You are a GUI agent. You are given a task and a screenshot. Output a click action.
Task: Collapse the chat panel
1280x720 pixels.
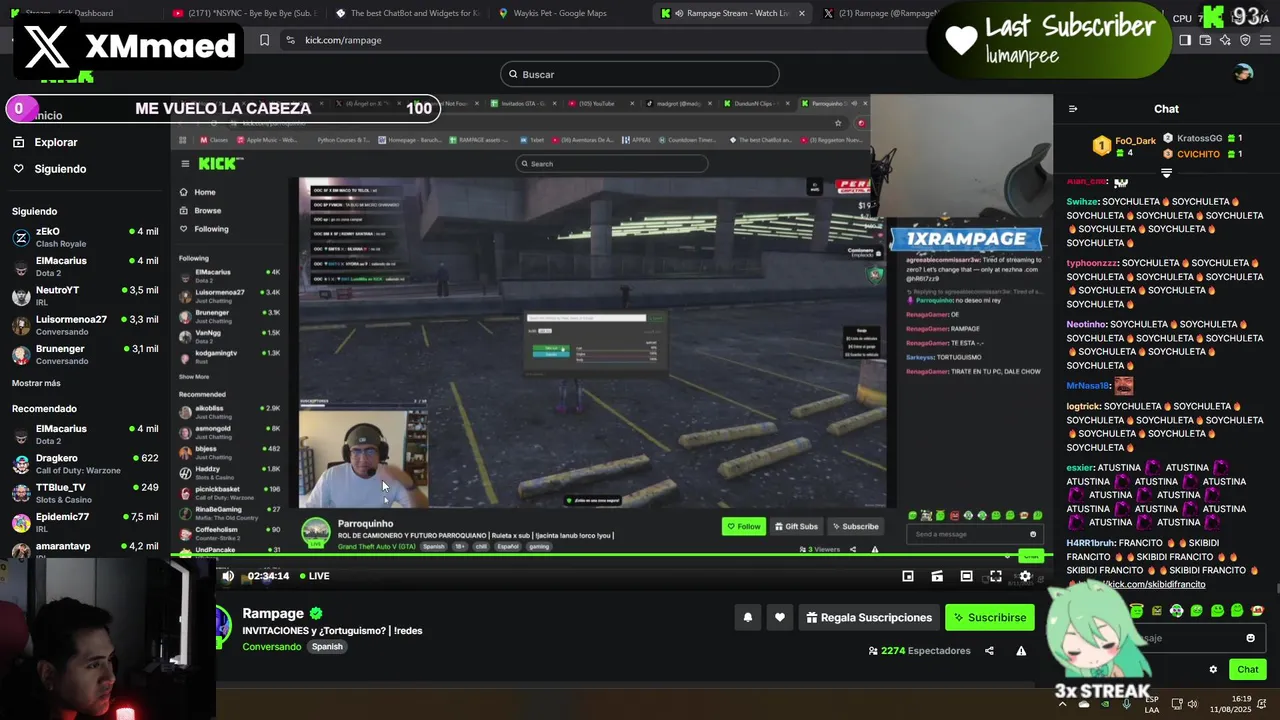click(x=1073, y=109)
